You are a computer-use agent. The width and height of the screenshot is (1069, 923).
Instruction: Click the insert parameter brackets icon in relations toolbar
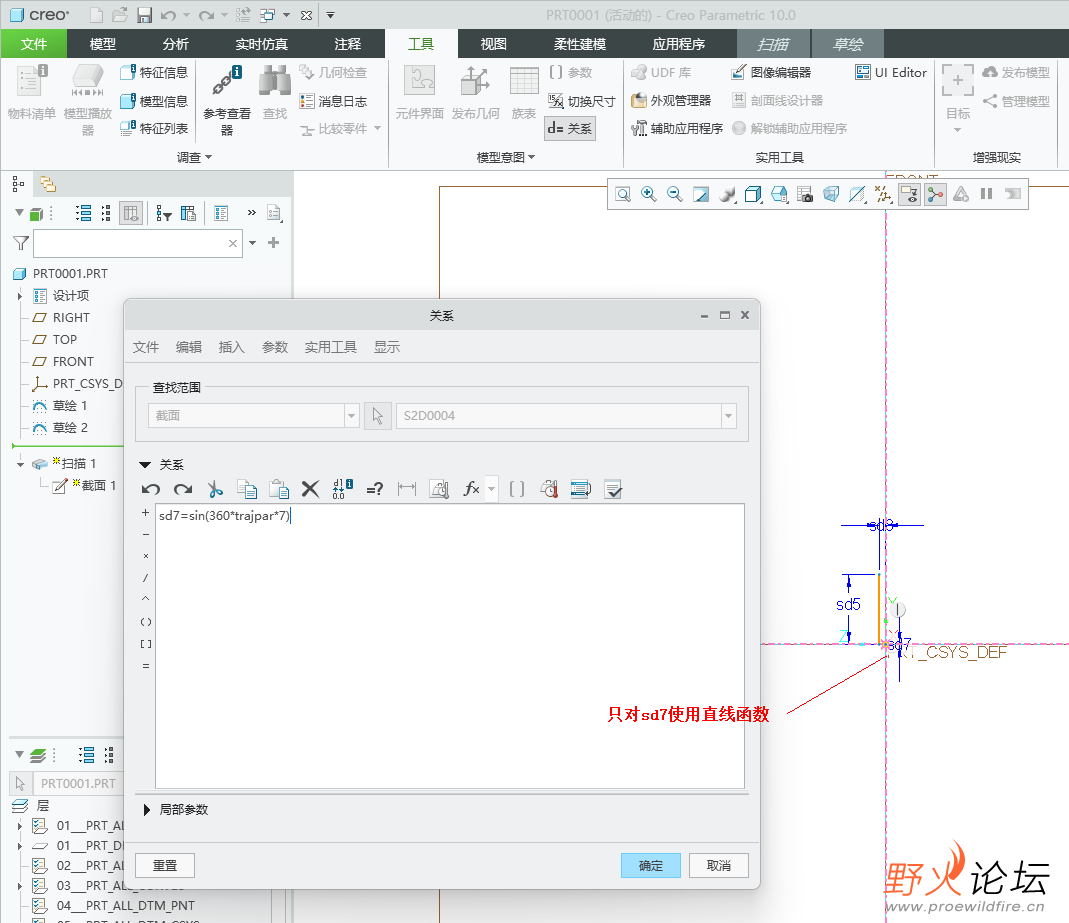pyautogui.click(x=517, y=489)
